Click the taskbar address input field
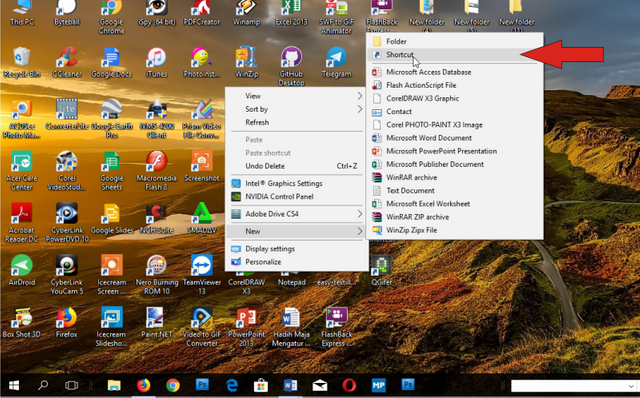Image resolution: width=640 pixels, height=398 pixels. pos(568,386)
